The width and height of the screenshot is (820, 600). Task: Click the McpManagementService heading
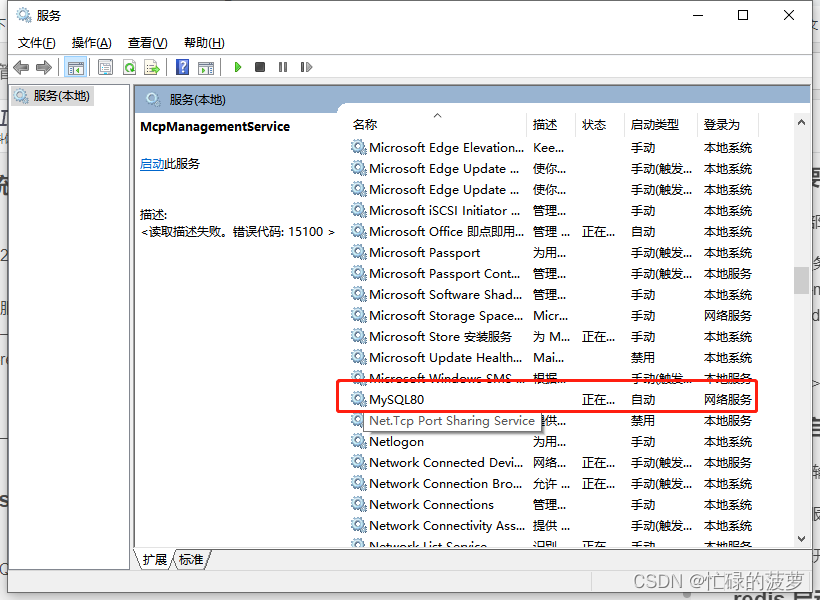point(215,127)
